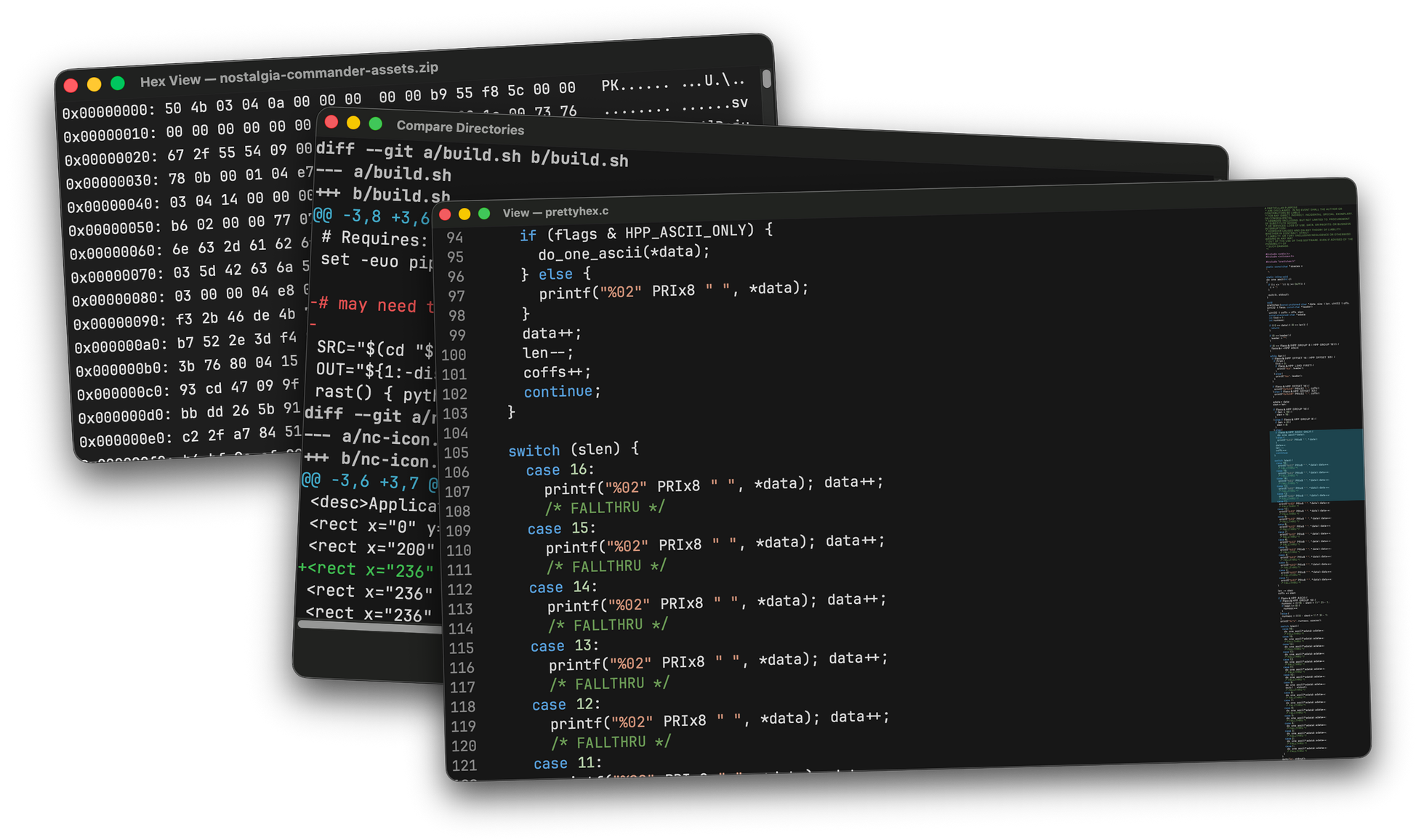The image size is (1416, 840).
Task: Click line 'diff --git a/build.sh b/build.sh'
Action: pos(472,155)
